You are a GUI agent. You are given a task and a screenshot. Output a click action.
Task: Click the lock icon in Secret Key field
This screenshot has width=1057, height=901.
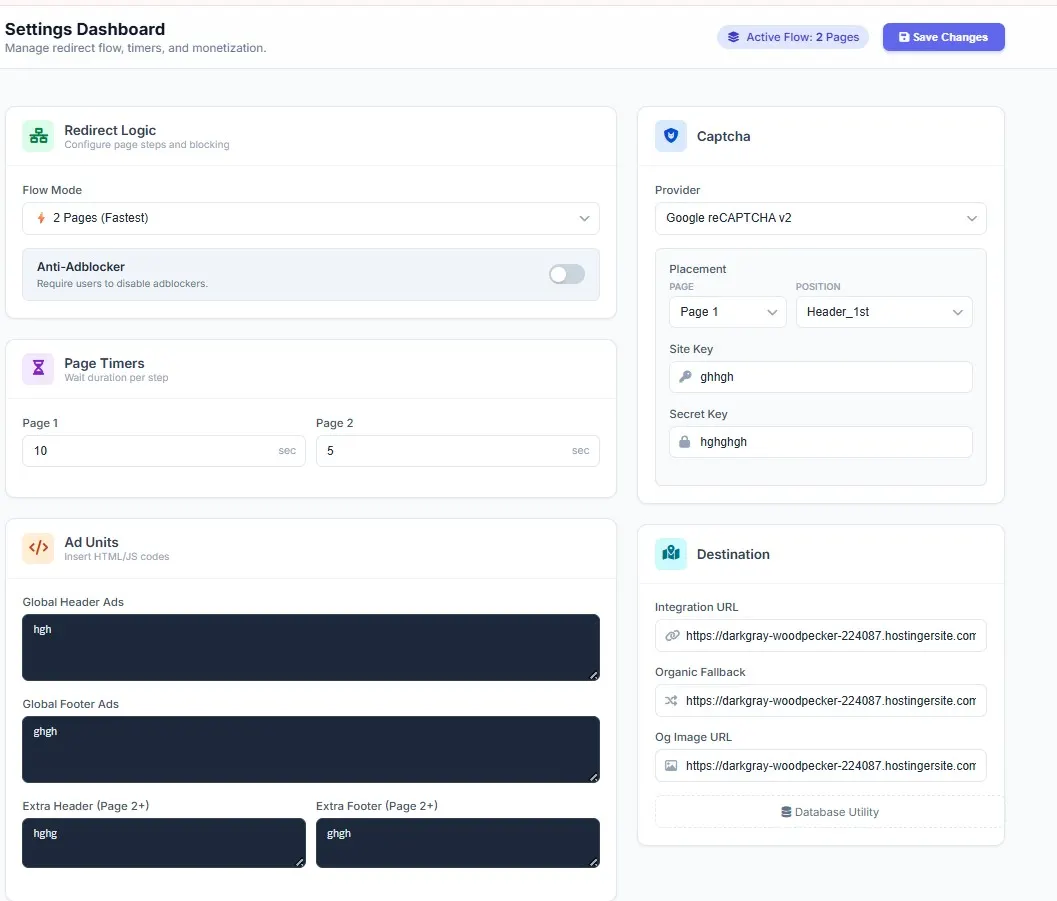pos(684,442)
